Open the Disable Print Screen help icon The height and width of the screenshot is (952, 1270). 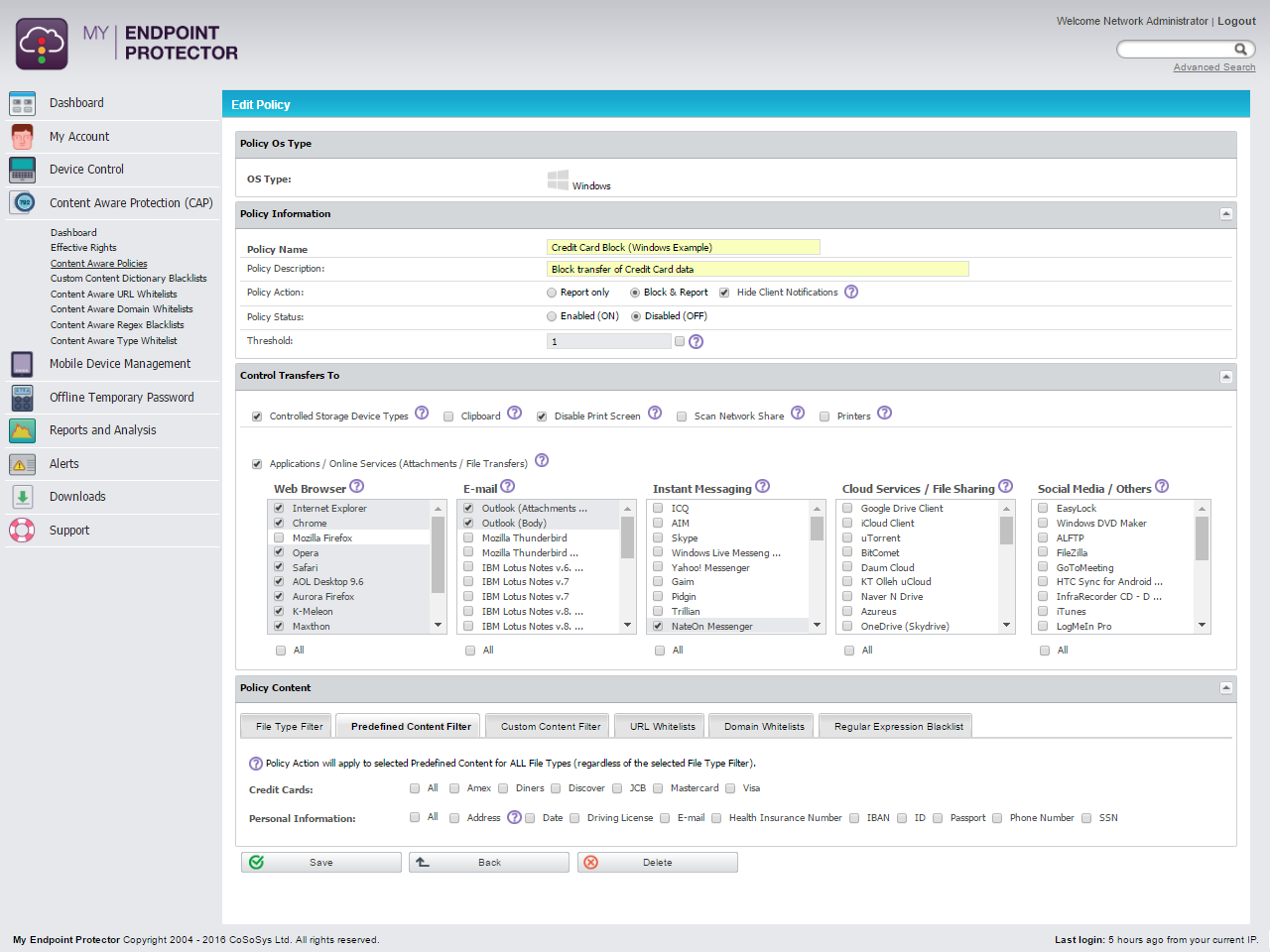[655, 413]
